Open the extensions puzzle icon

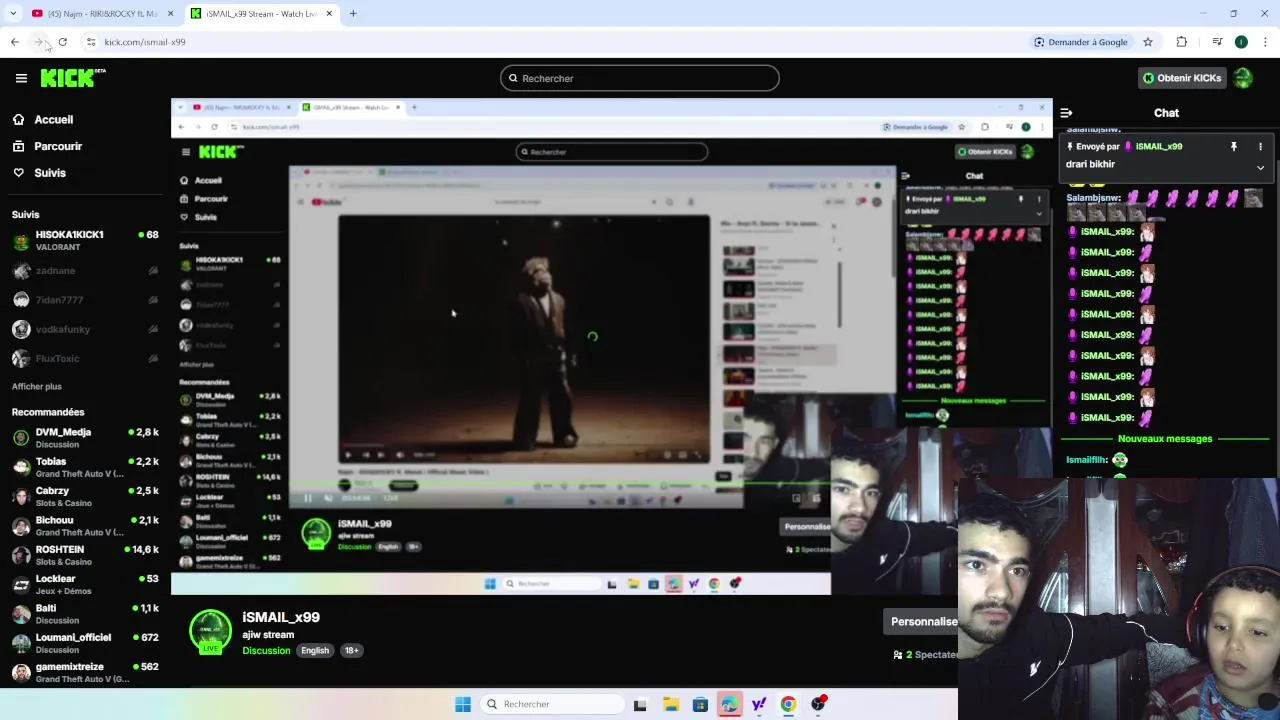(1181, 42)
